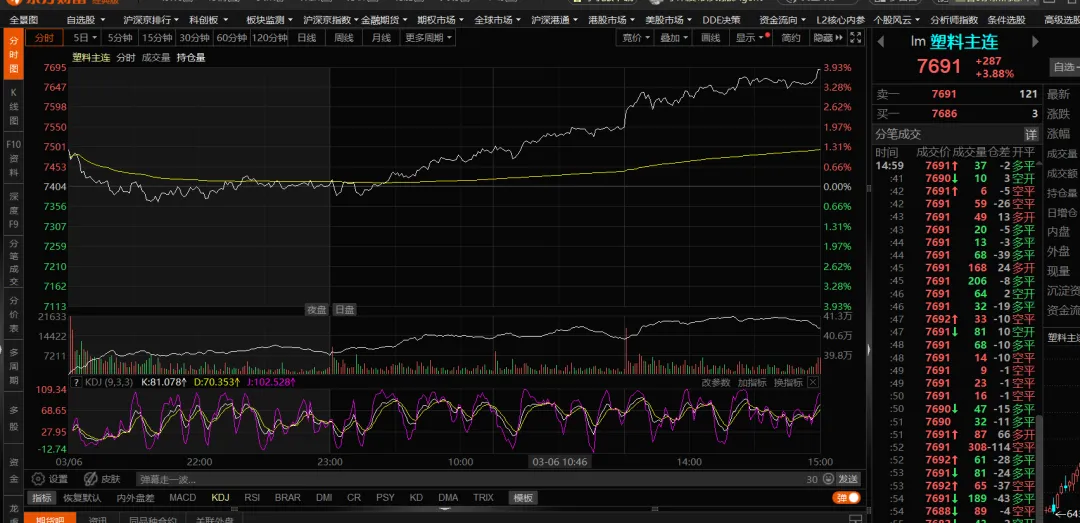Switch to the 夜盘 session
The width and height of the screenshot is (1080, 523).
point(316,309)
